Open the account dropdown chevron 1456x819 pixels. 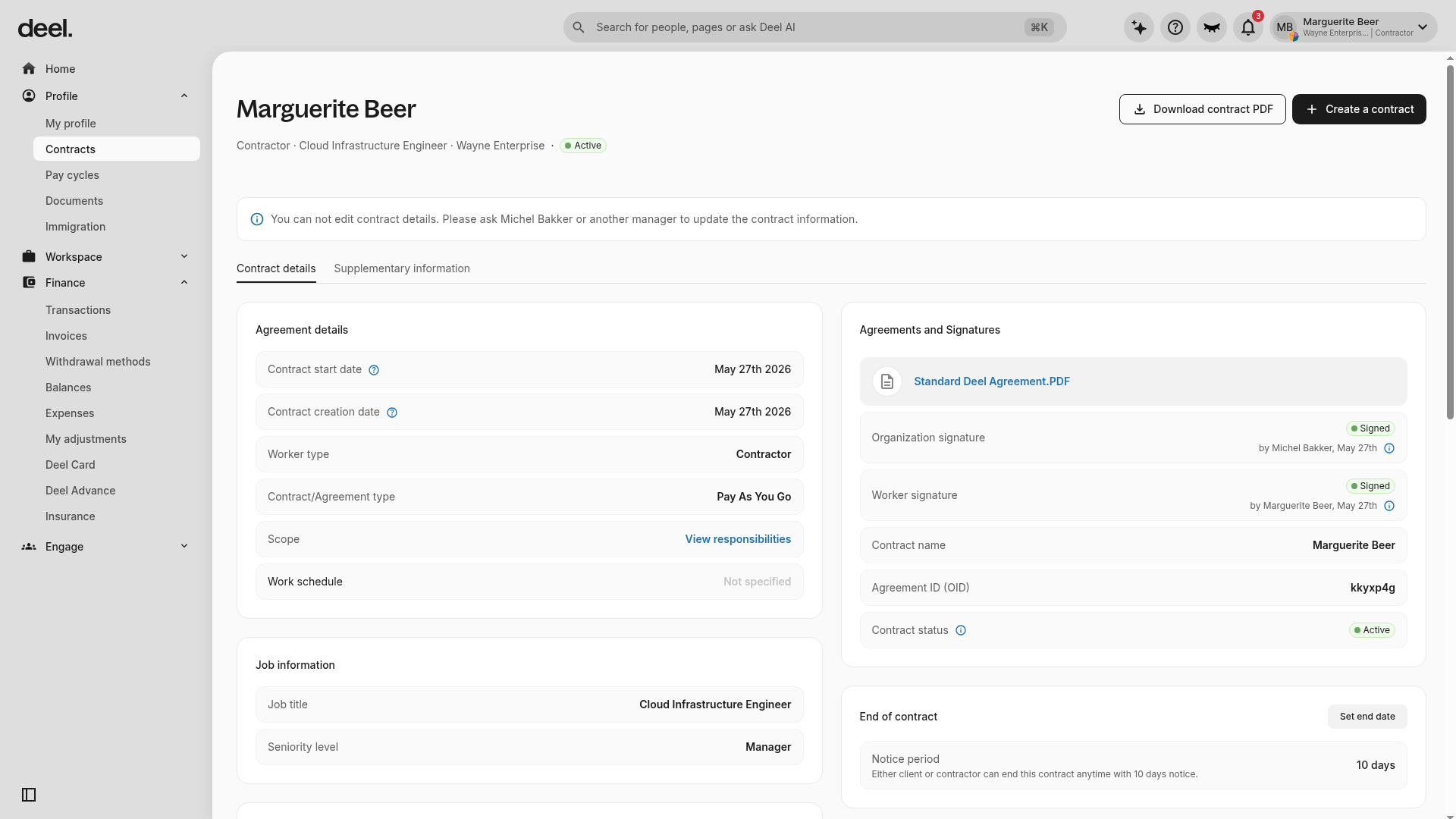click(x=1423, y=27)
